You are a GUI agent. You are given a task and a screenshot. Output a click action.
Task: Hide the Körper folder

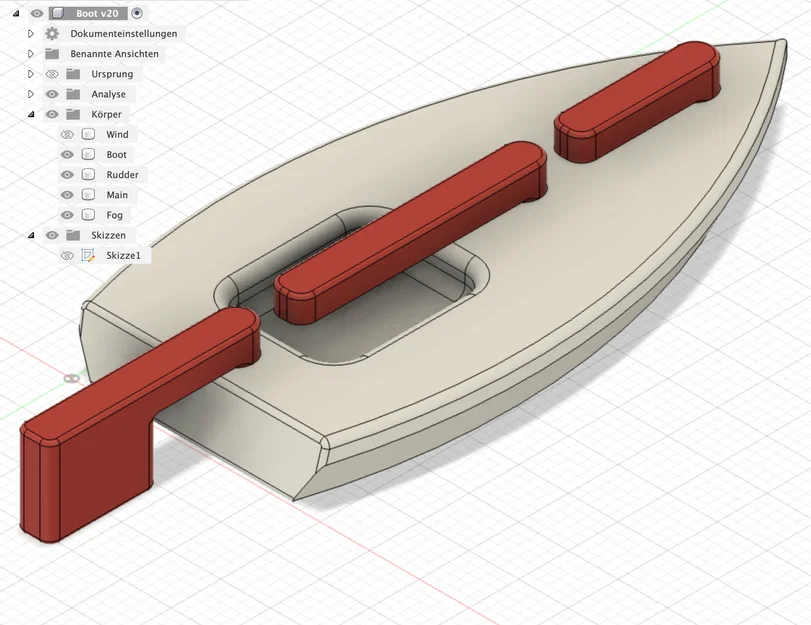pyautogui.click(x=52, y=114)
